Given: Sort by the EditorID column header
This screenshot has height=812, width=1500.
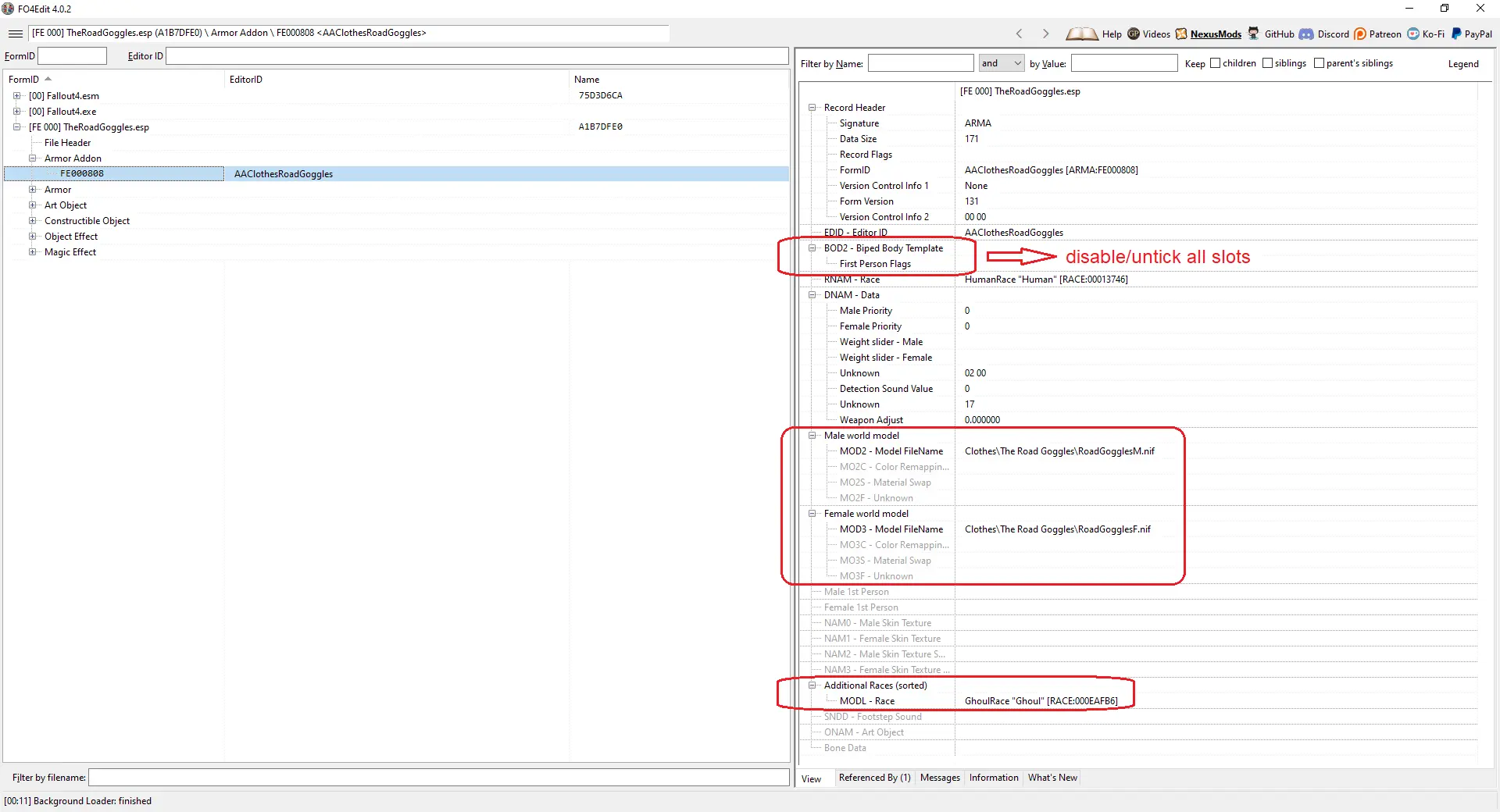Looking at the screenshot, I should pos(397,80).
